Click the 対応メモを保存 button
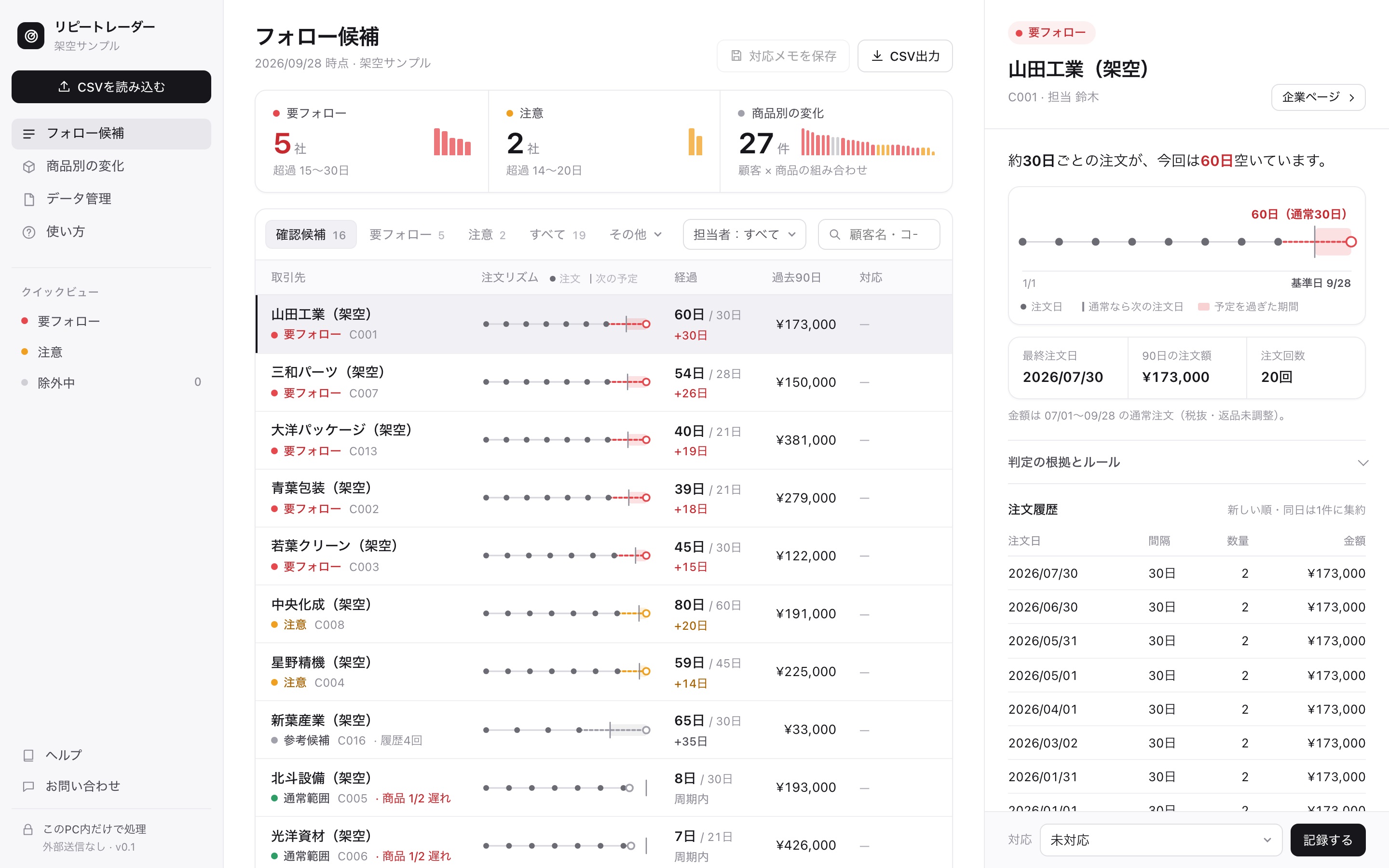The image size is (1389, 868). click(x=783, y=55)
